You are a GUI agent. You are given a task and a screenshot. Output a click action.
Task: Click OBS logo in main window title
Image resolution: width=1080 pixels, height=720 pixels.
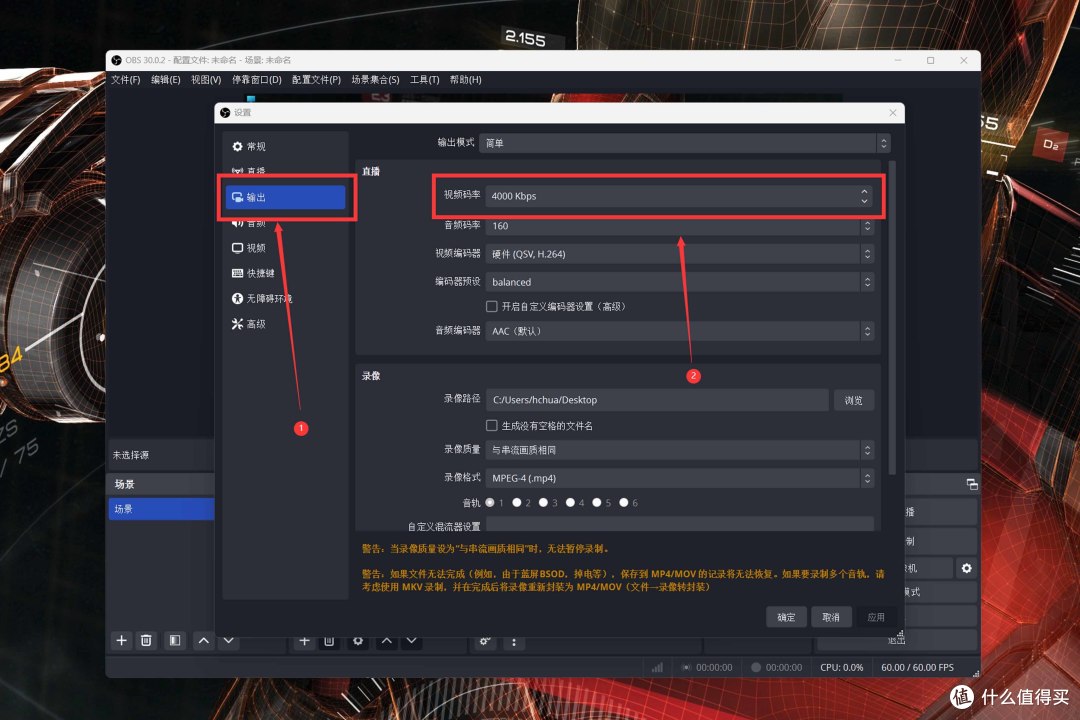[116, 60]
